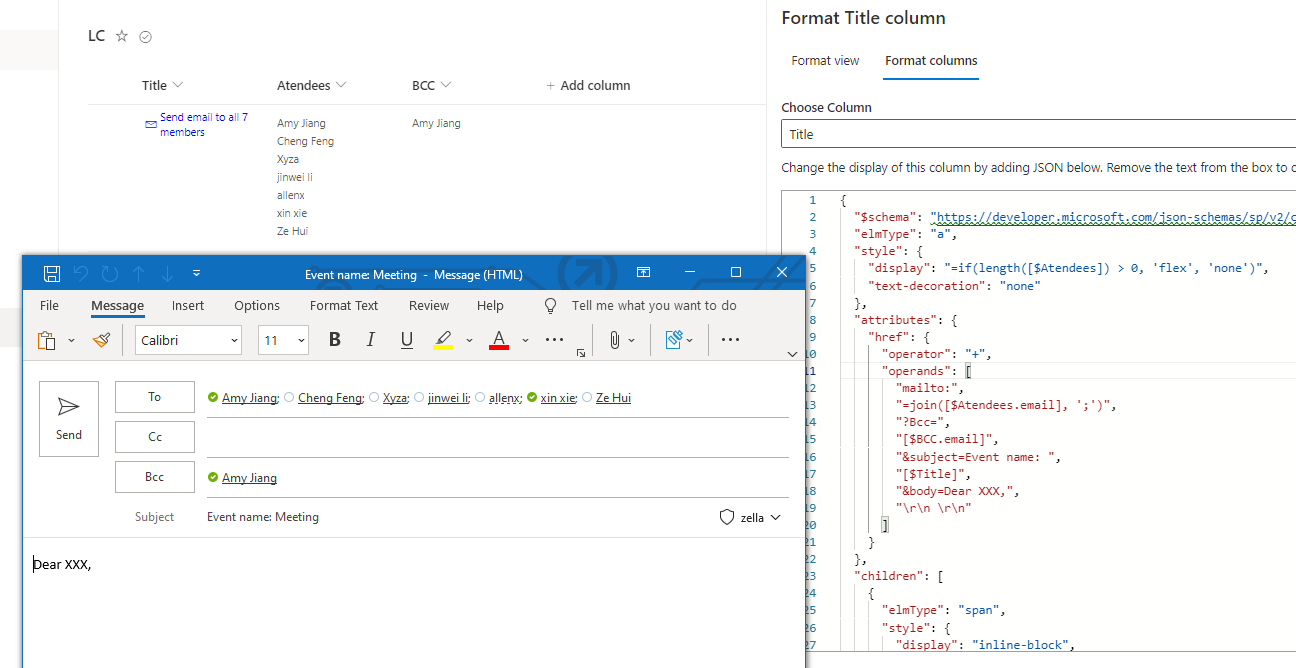Open the Basic Text dialog launcher
Screen dimensions: 1296x668
pyautogui.click(x=581, y=353)
